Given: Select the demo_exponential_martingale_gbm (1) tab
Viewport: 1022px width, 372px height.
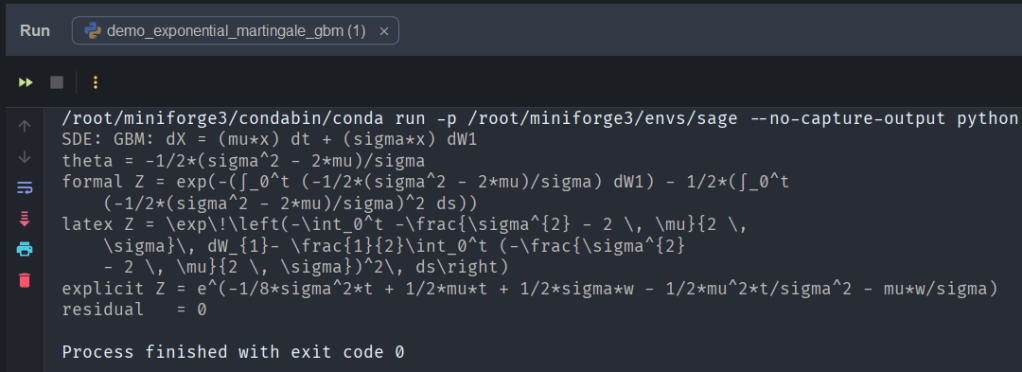Looking at the screenshot, I should [x=235, y=31].
